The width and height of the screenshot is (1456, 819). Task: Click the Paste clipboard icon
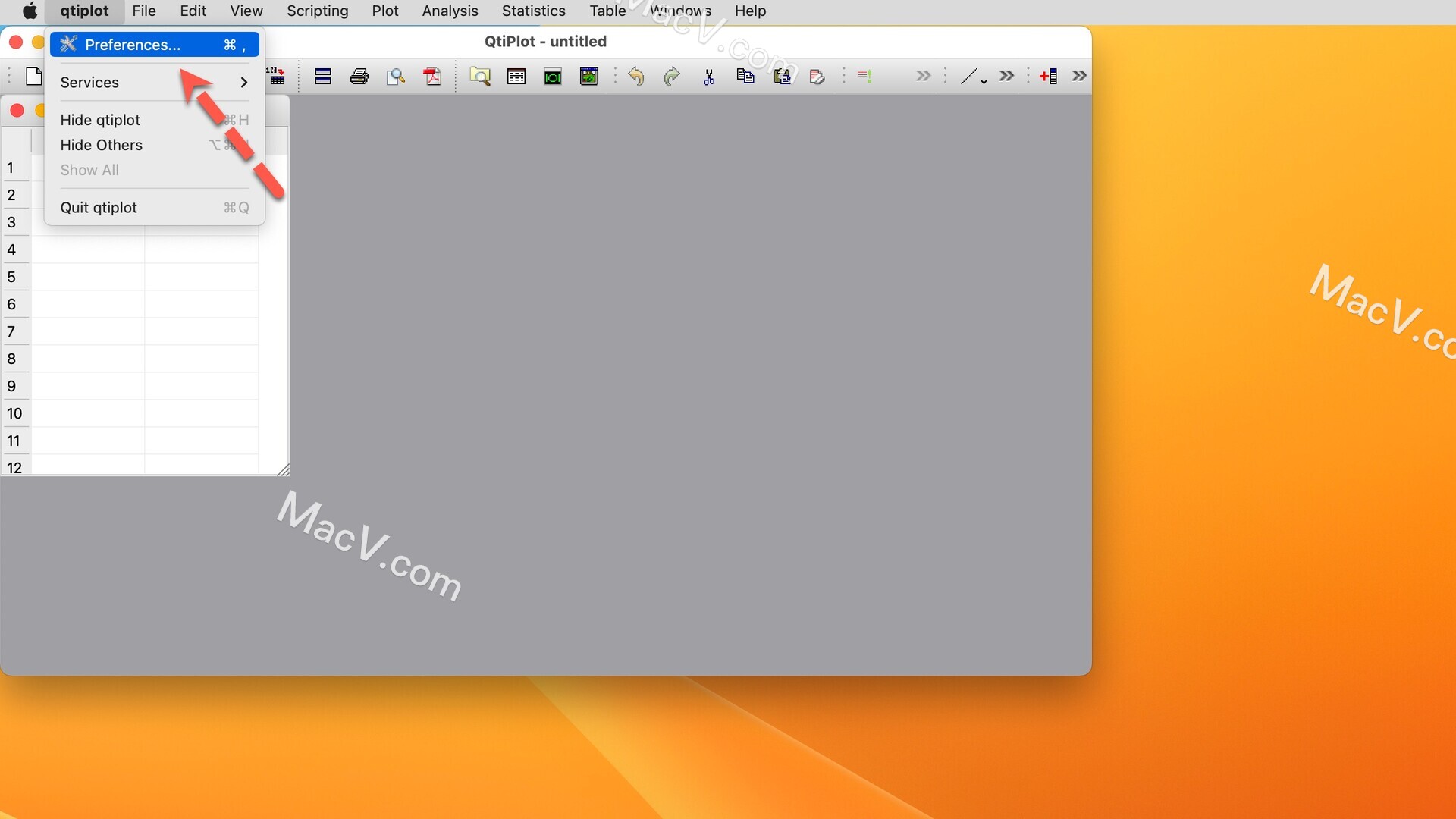click(x=782, y=76)
